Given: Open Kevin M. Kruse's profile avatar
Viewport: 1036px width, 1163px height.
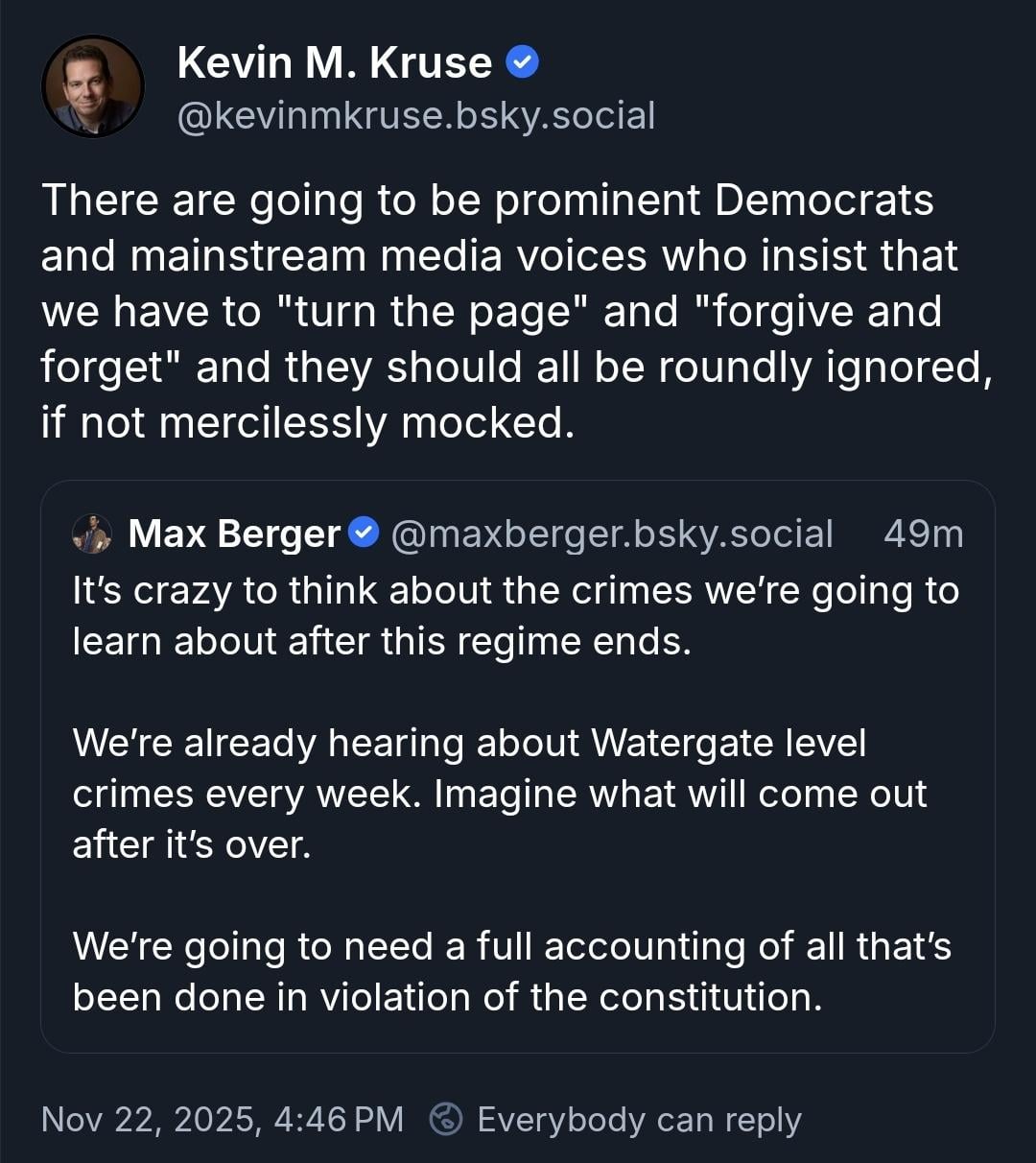Looking at the screenshot, I should point(93,86).
